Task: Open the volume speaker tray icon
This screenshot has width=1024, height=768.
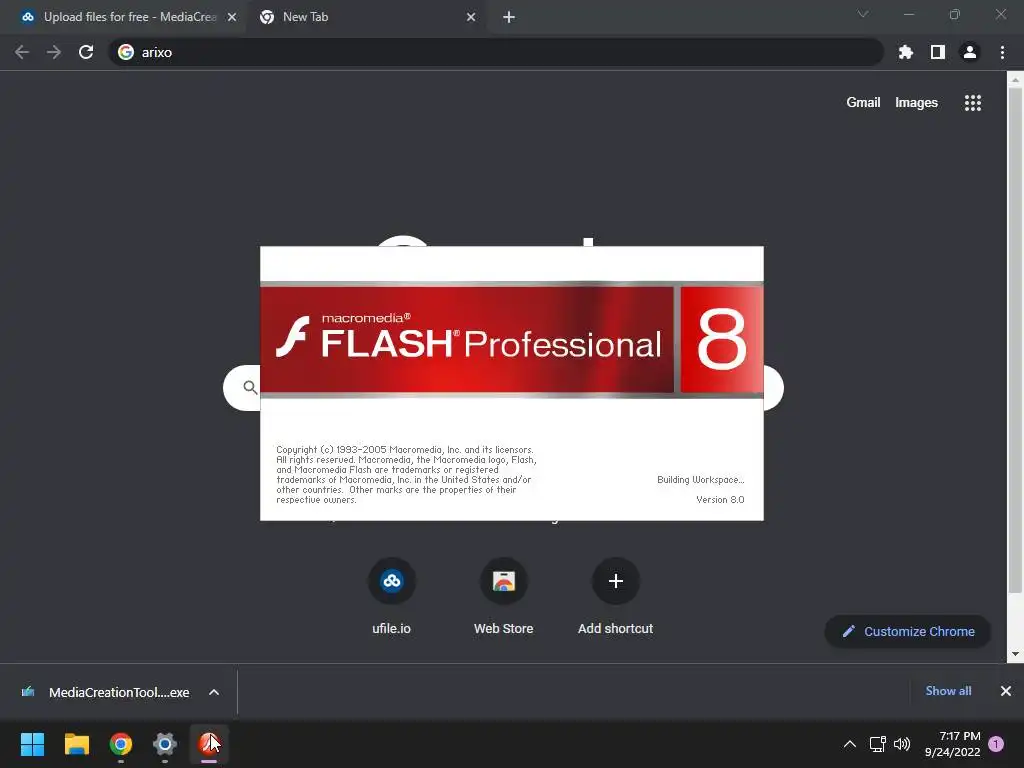Action: (902, 744)
